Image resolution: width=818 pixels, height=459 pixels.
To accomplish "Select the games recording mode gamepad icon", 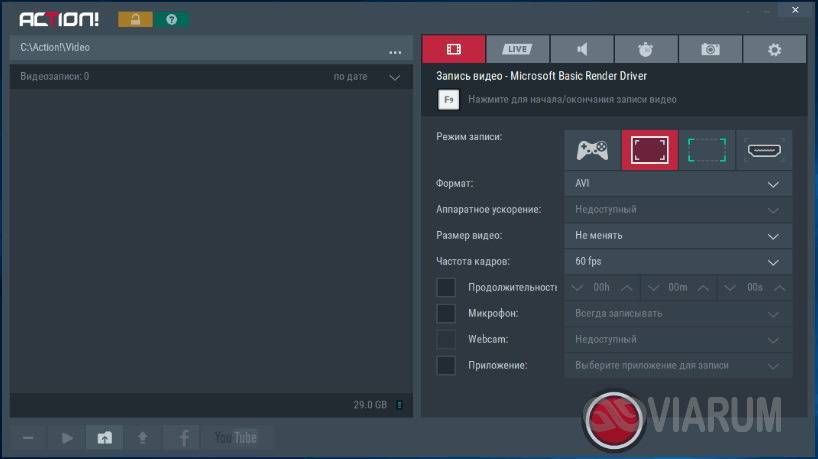I will pos(592,150).
